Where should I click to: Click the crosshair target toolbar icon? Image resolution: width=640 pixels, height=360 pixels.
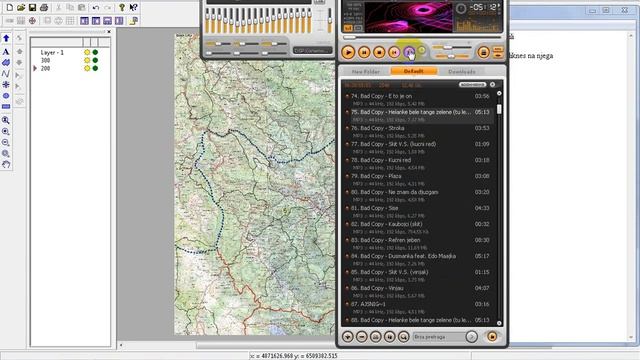point(32,20)
